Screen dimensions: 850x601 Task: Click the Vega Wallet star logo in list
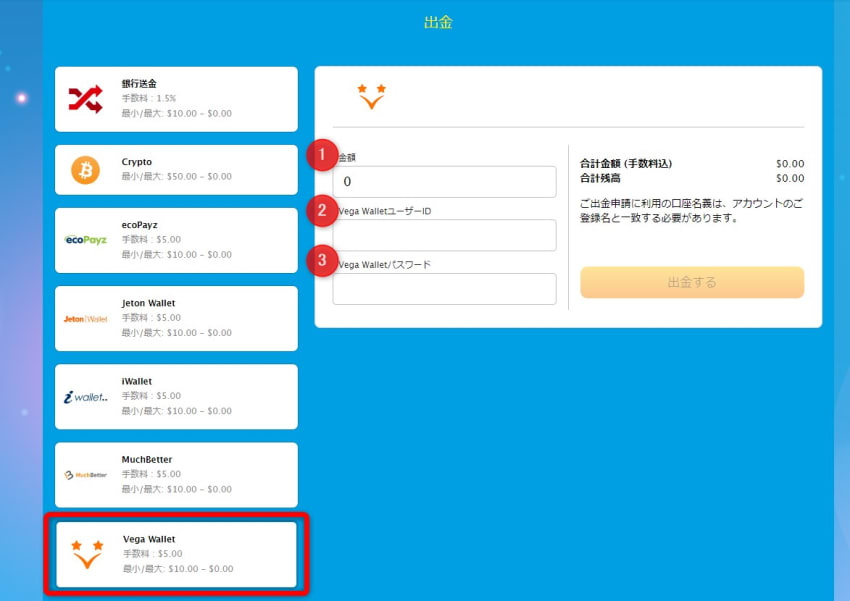(87, 554)
